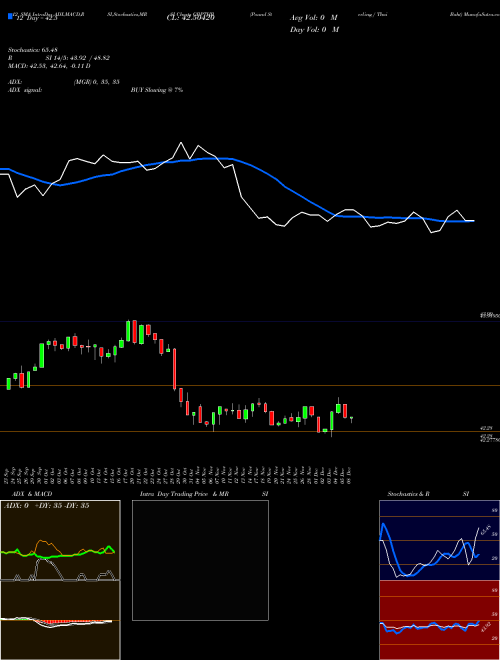Open the ADX & MACD indicator panel
The image size is (500, 660).
(x=60, y=580)
